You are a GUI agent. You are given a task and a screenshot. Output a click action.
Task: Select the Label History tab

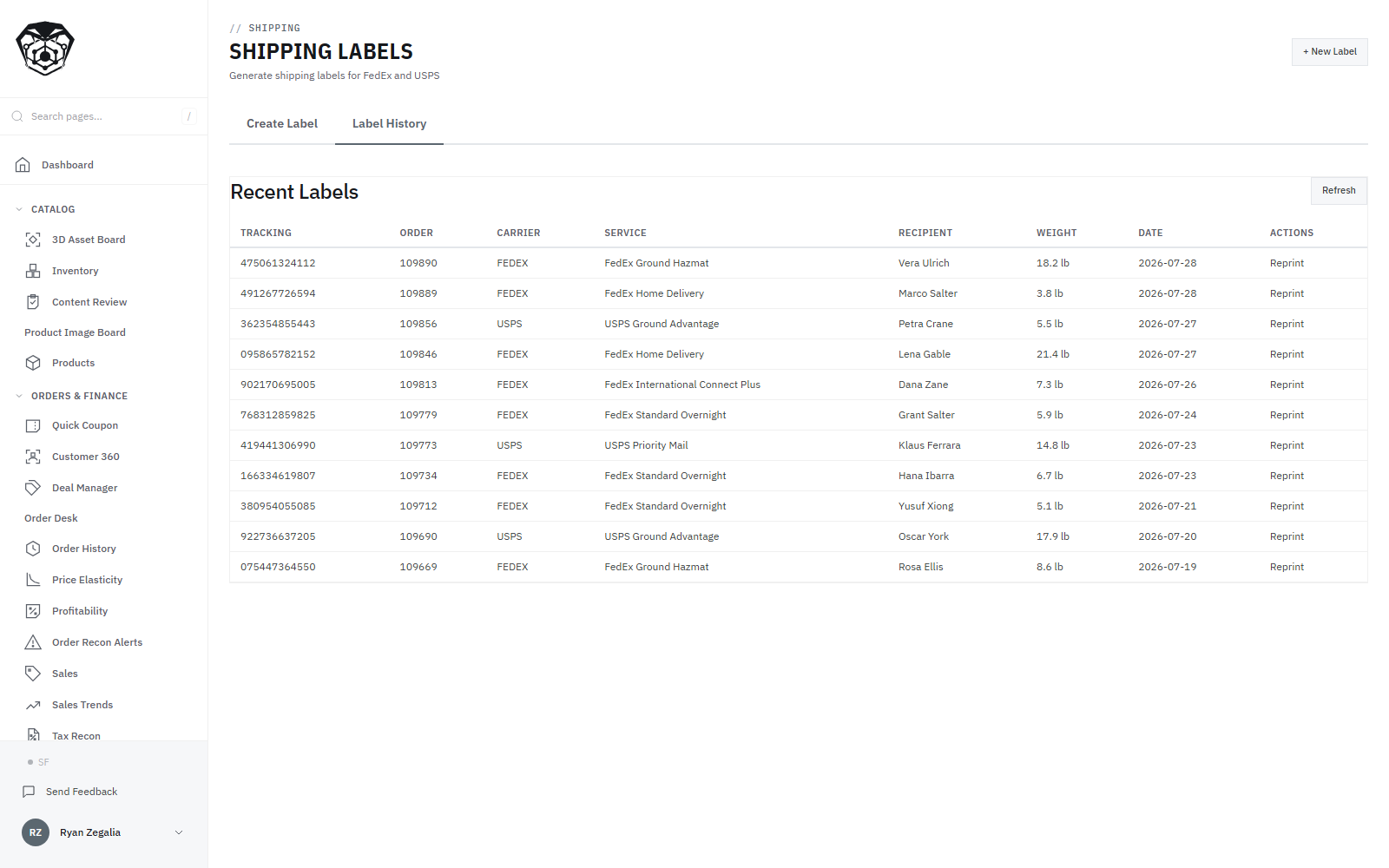point(389,124)
